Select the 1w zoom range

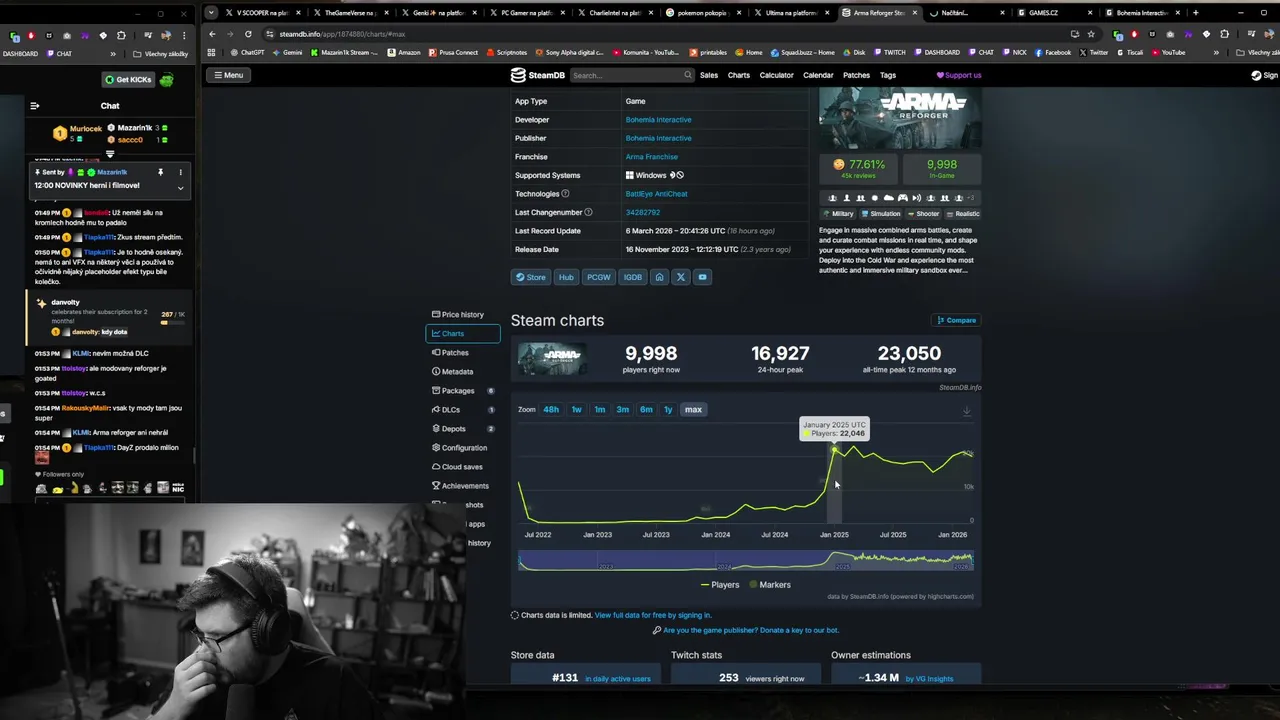576,410
